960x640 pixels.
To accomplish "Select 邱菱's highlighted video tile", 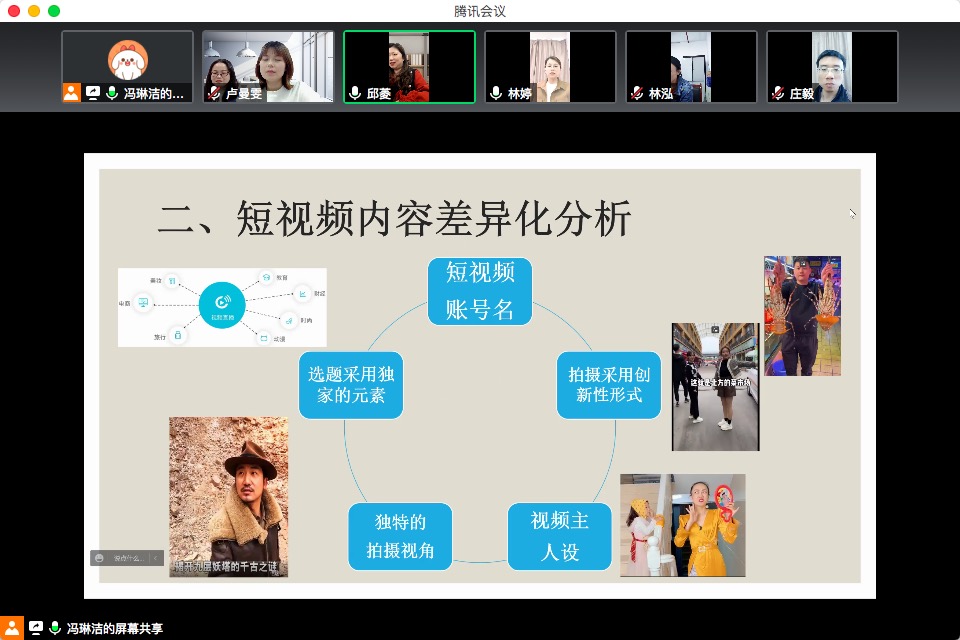I will coord(409,66).
